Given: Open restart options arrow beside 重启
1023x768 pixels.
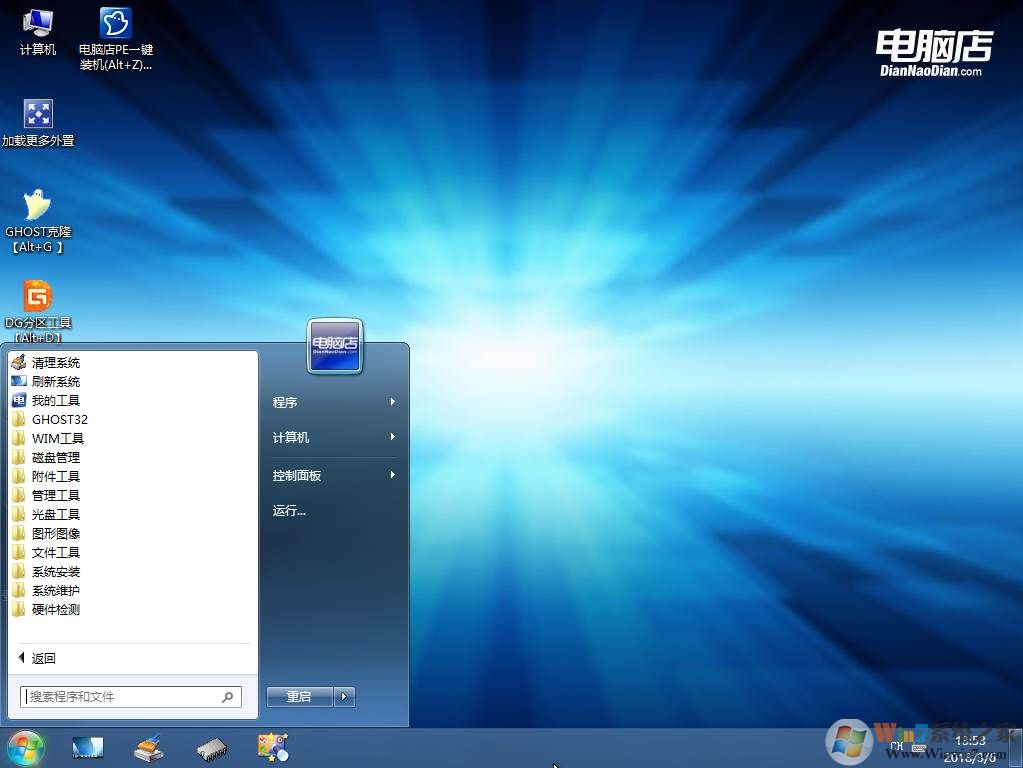Looking at the screenshot, I should (x=345, y=697).
